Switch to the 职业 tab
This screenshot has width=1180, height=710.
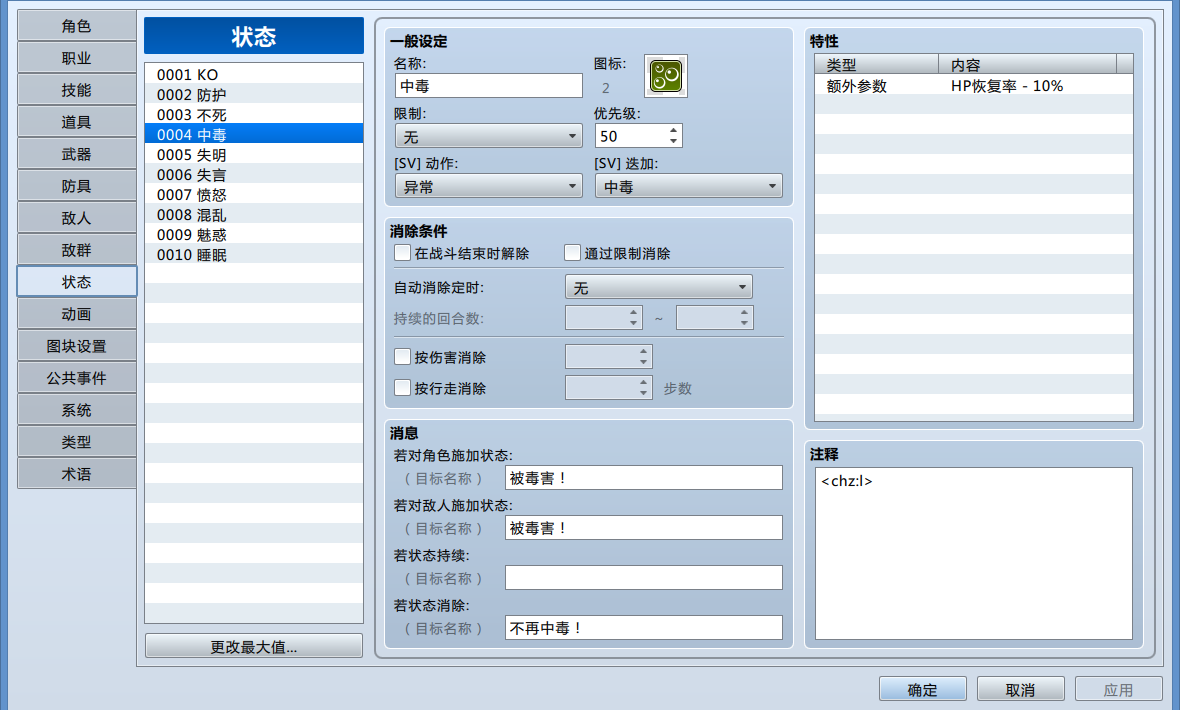(x=77, y=58)
